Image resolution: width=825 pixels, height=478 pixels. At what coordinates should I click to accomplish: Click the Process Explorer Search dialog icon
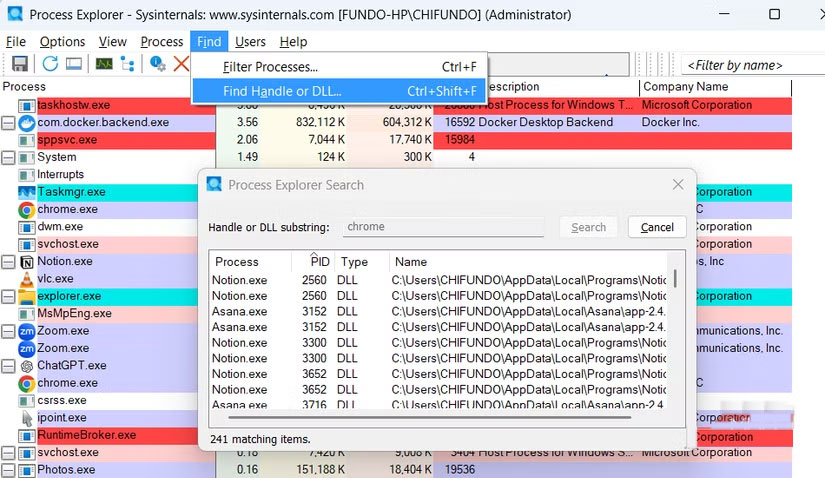(214, 184)
